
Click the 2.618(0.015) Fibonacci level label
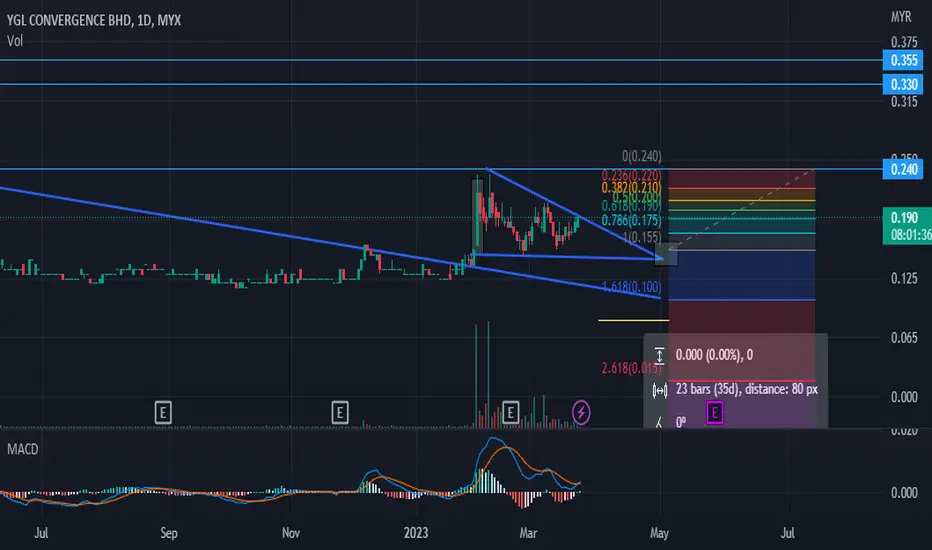tap(631, 368)
